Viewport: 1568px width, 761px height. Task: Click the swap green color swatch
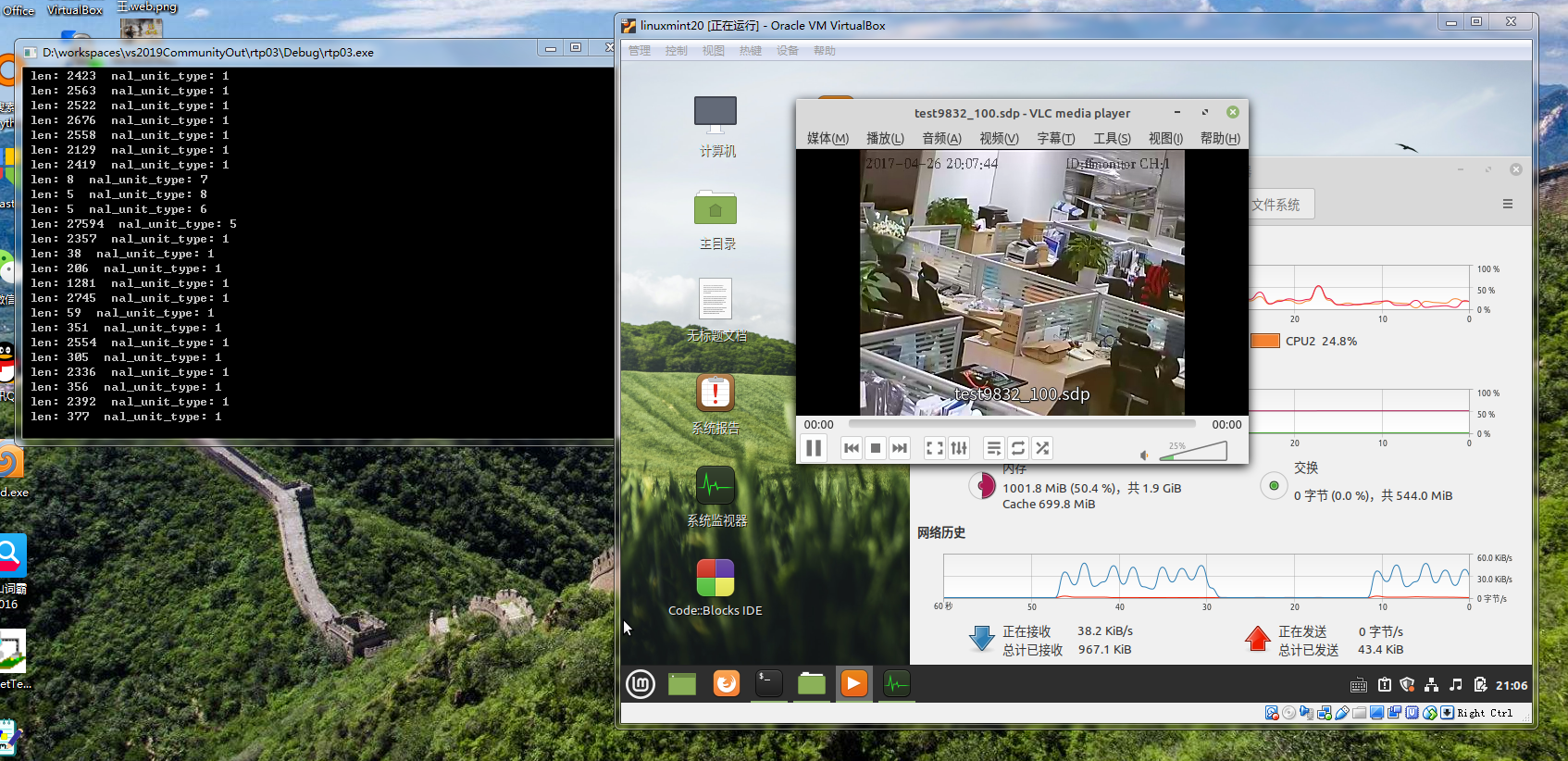(x=1274, y=485)
